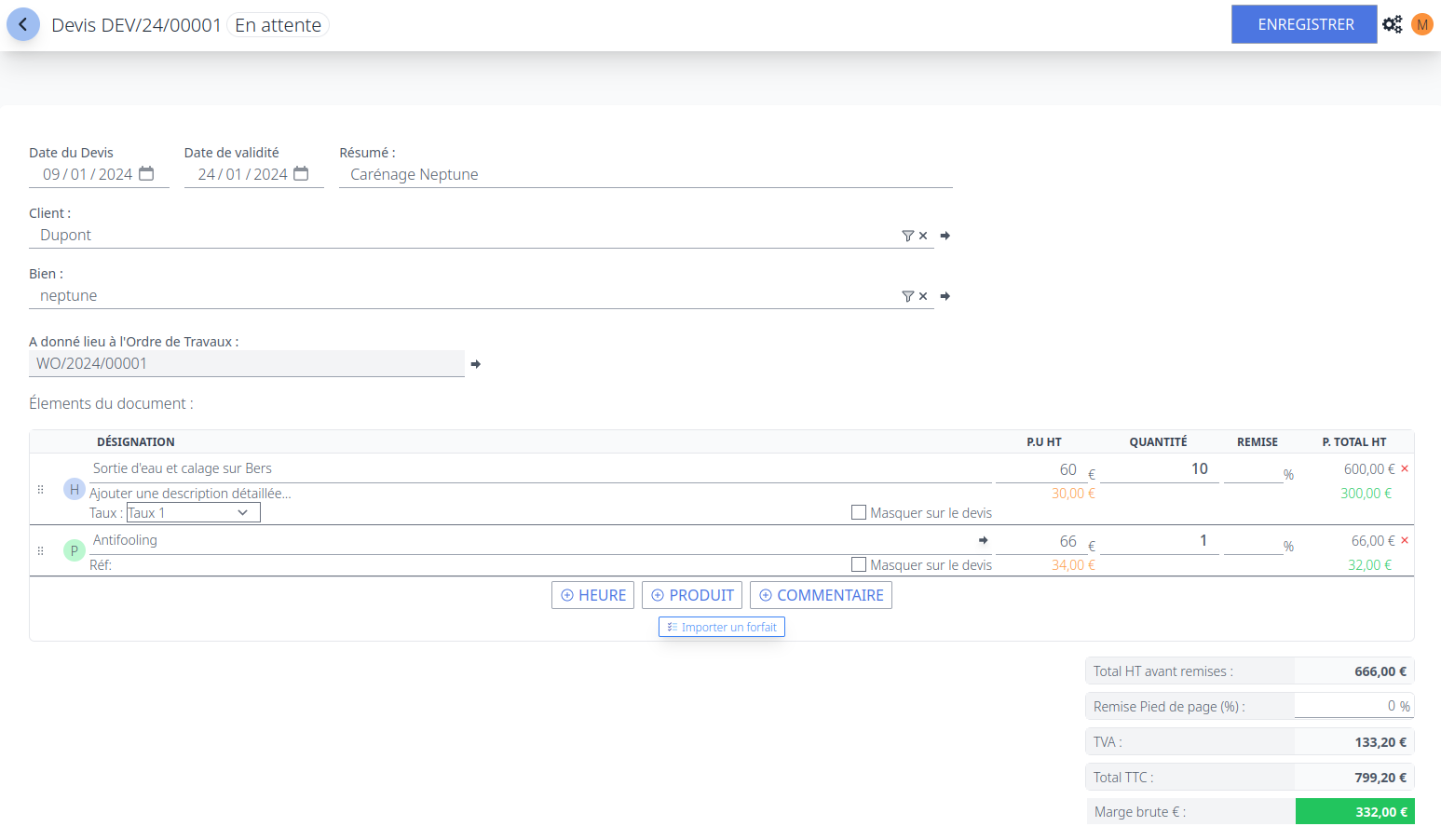The width and height of the screenshot is (1441, 840).
Task: Open the settings gears icon
Action: [1392, 25]
